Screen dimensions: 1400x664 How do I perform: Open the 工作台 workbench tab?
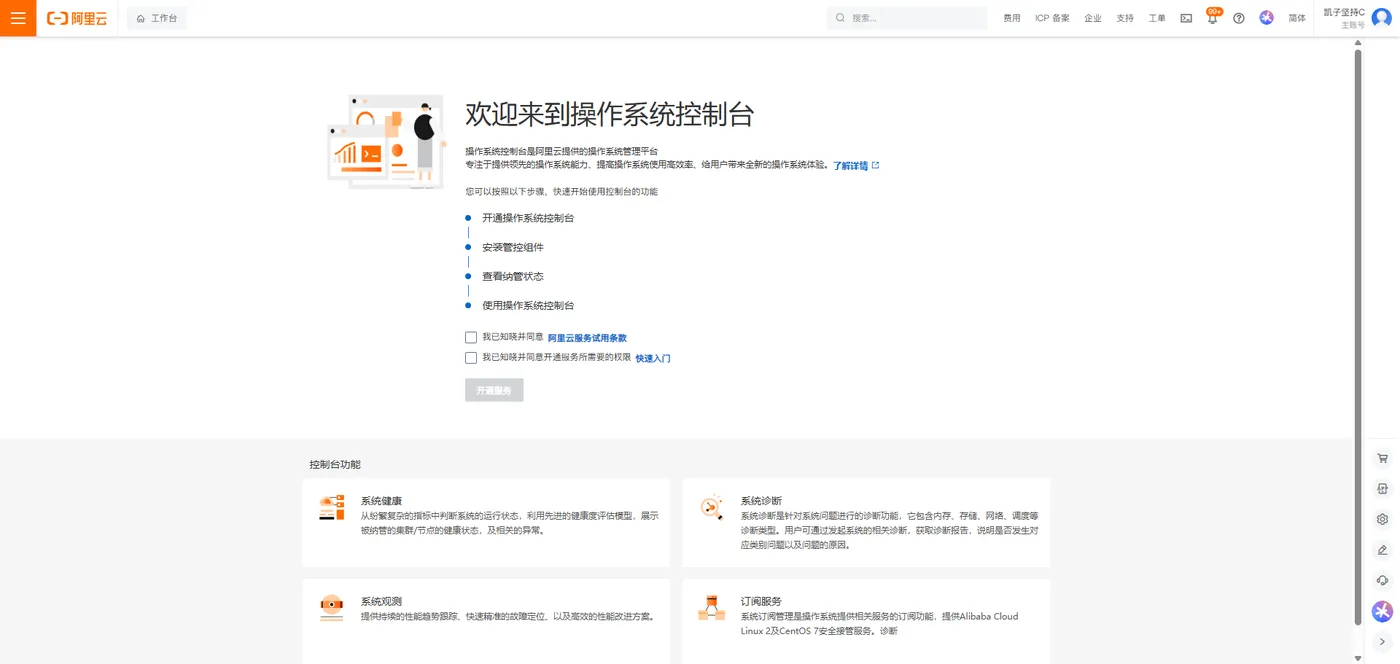pos(157,18)
